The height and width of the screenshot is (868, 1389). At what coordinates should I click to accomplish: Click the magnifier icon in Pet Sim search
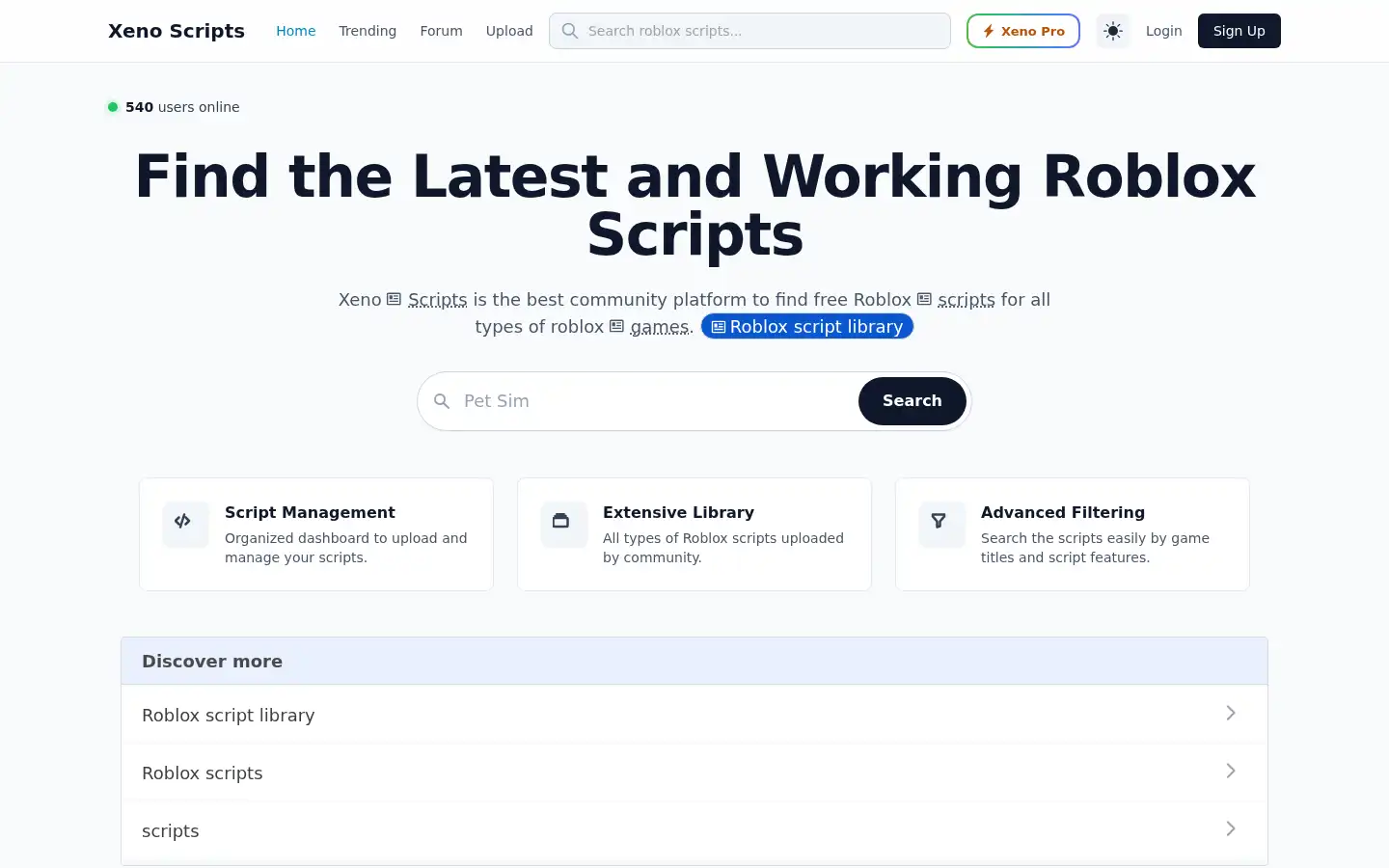click(x=442, y=401)
